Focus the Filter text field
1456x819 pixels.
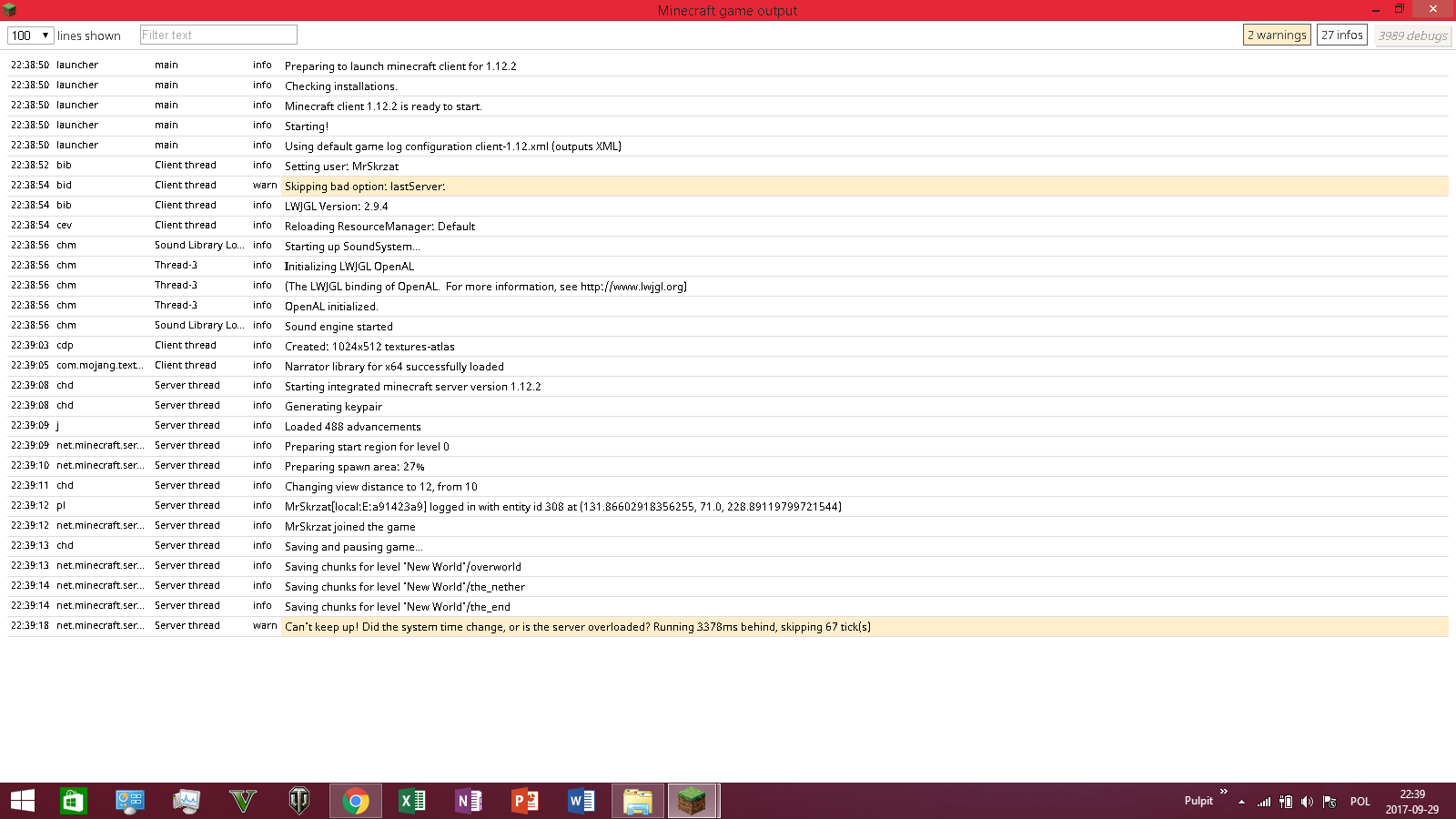[218, 35]
